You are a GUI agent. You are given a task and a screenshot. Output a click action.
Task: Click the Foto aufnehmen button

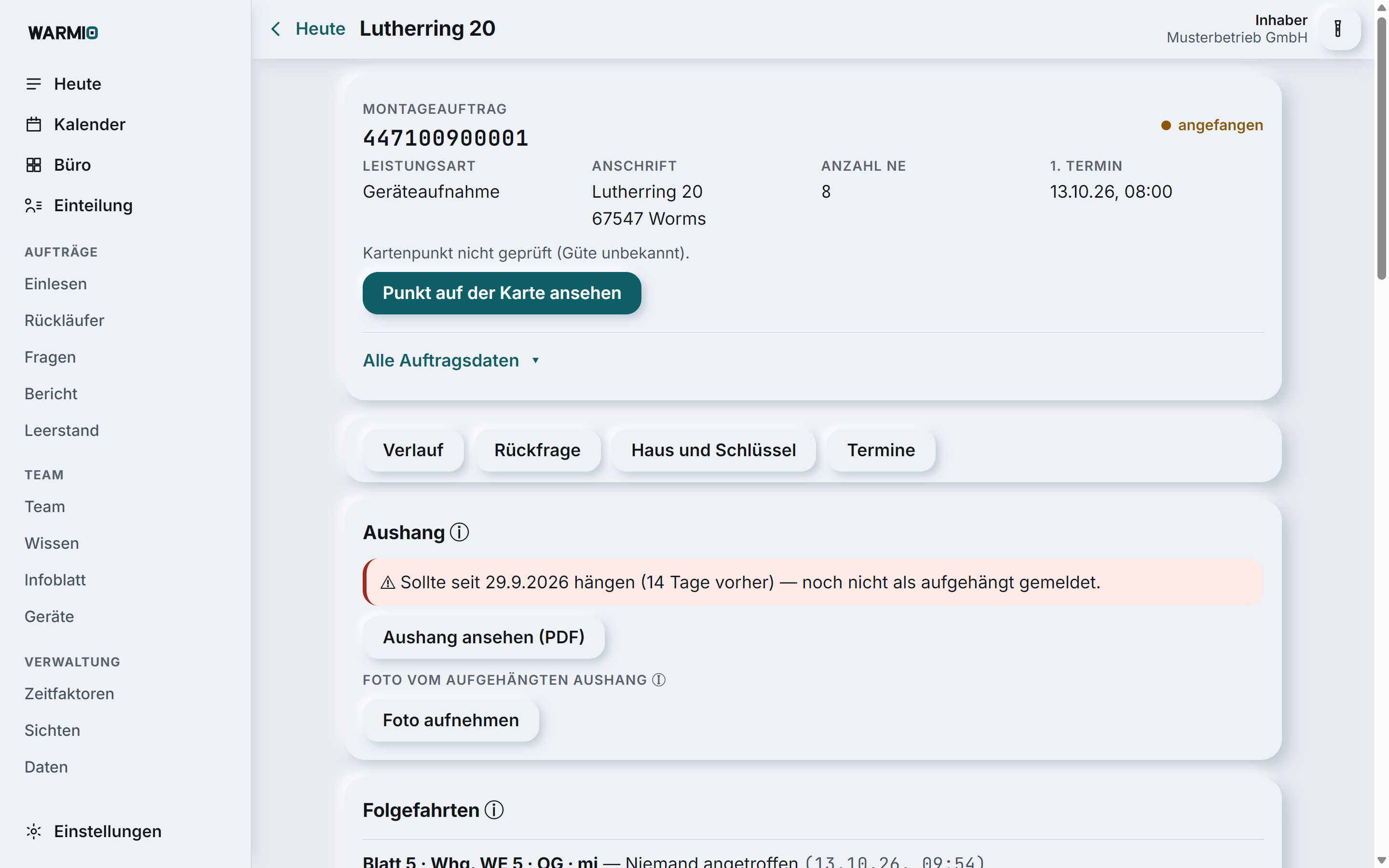click(450, 720)
